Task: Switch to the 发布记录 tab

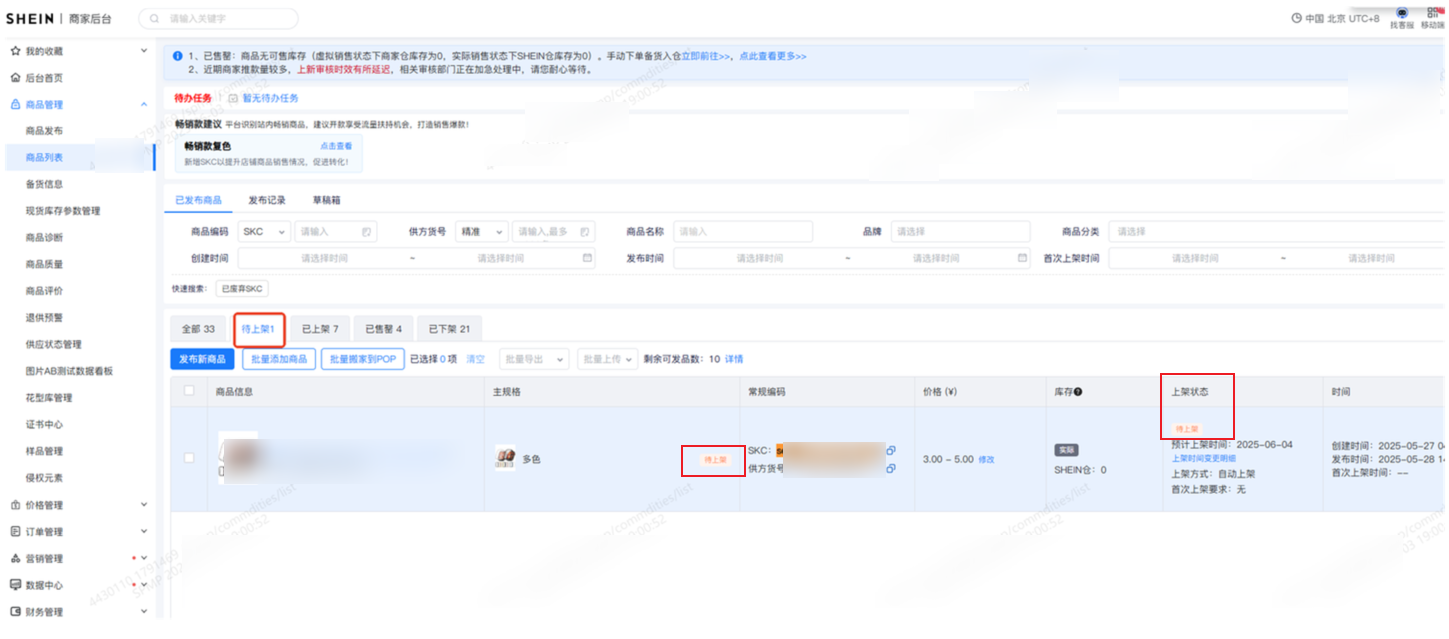Action: pos(267,200)
